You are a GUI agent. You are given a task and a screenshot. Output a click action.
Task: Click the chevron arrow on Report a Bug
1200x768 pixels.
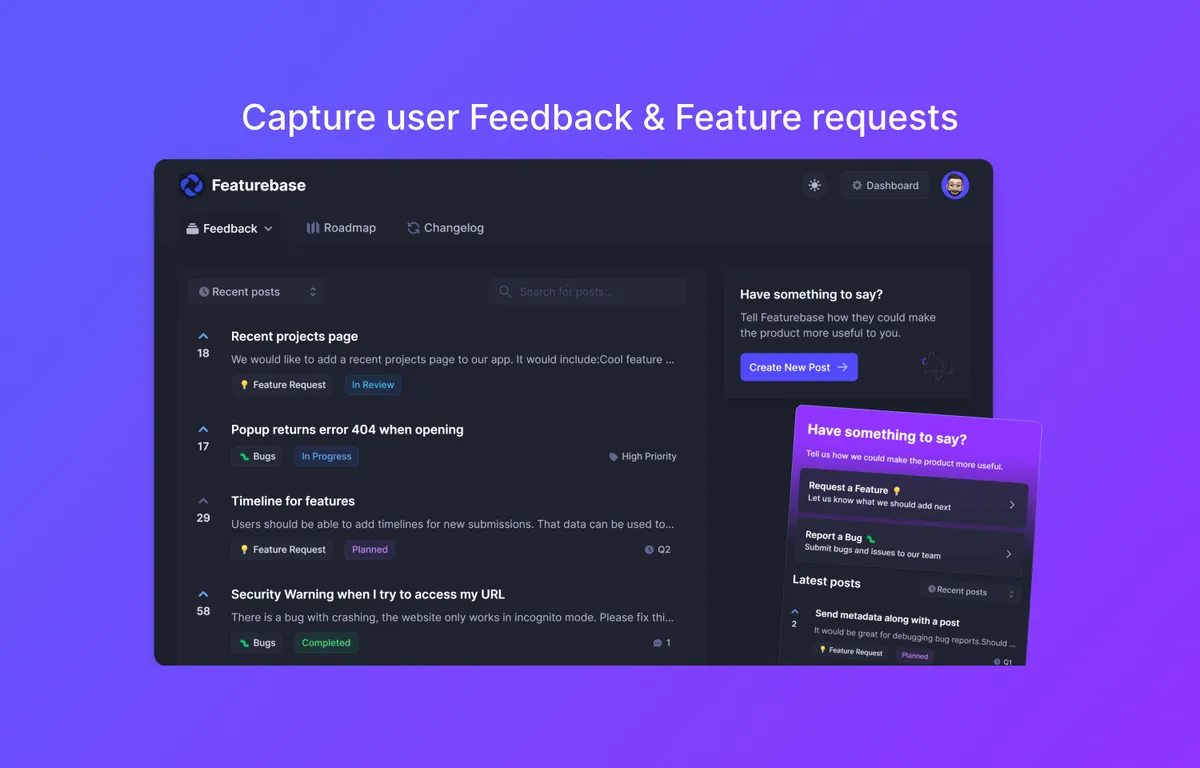tap(1008, 553)
